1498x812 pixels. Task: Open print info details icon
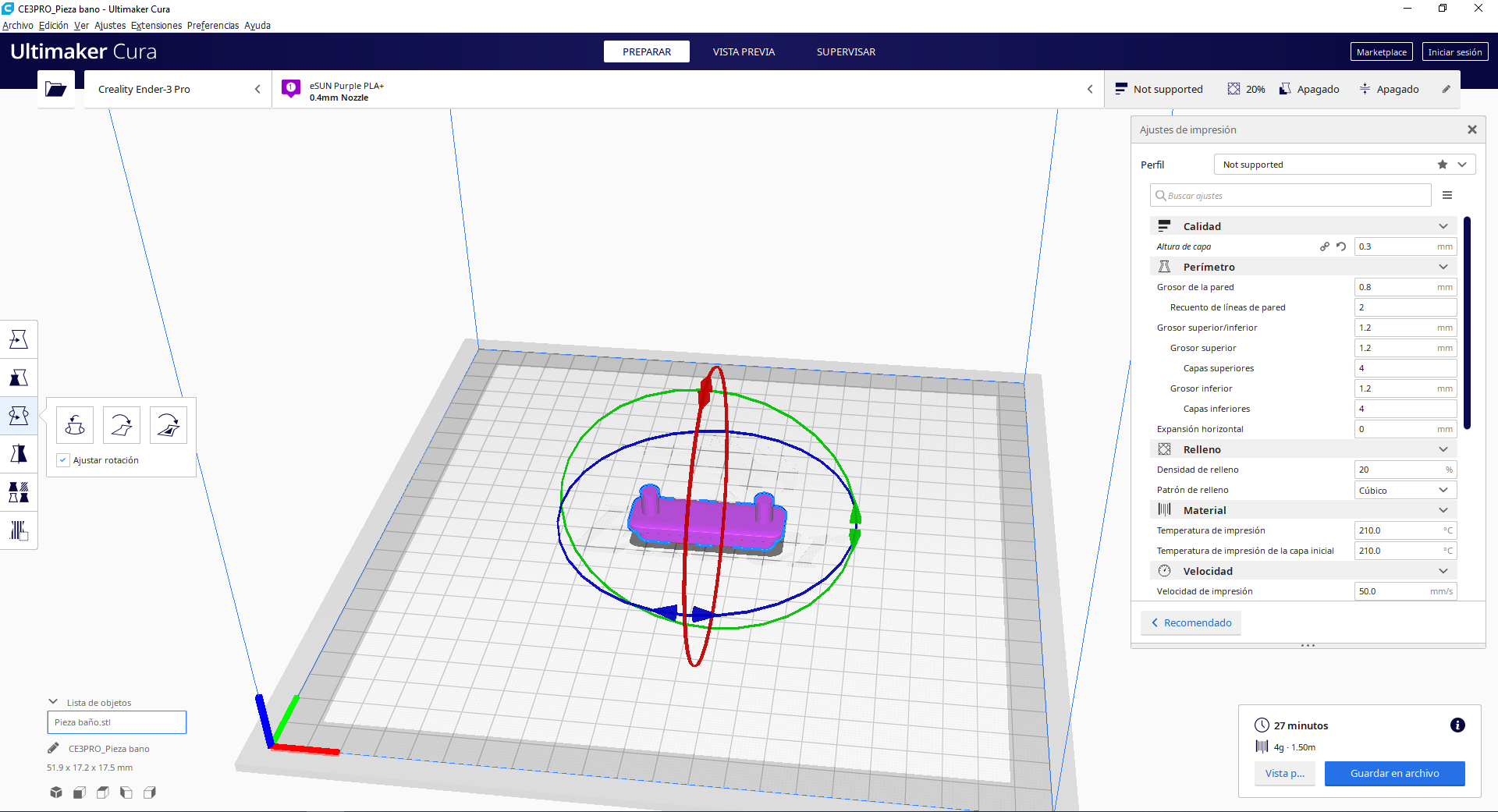click(1457, 725)
